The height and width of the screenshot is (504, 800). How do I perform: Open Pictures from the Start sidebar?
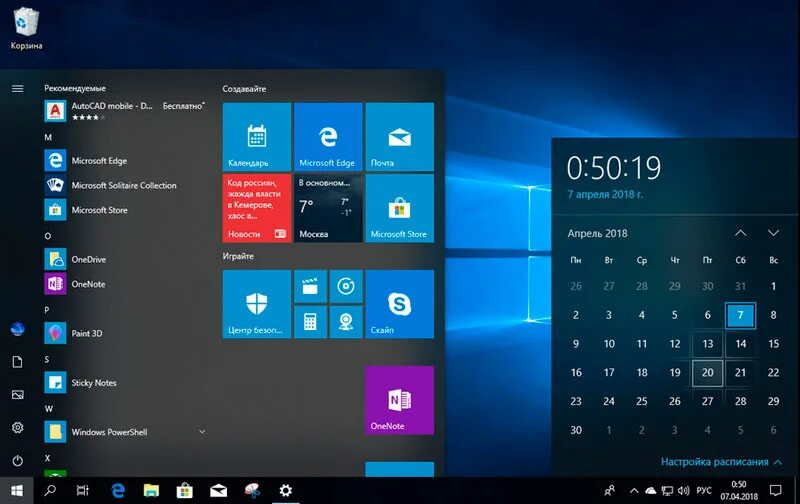[17, 395]
